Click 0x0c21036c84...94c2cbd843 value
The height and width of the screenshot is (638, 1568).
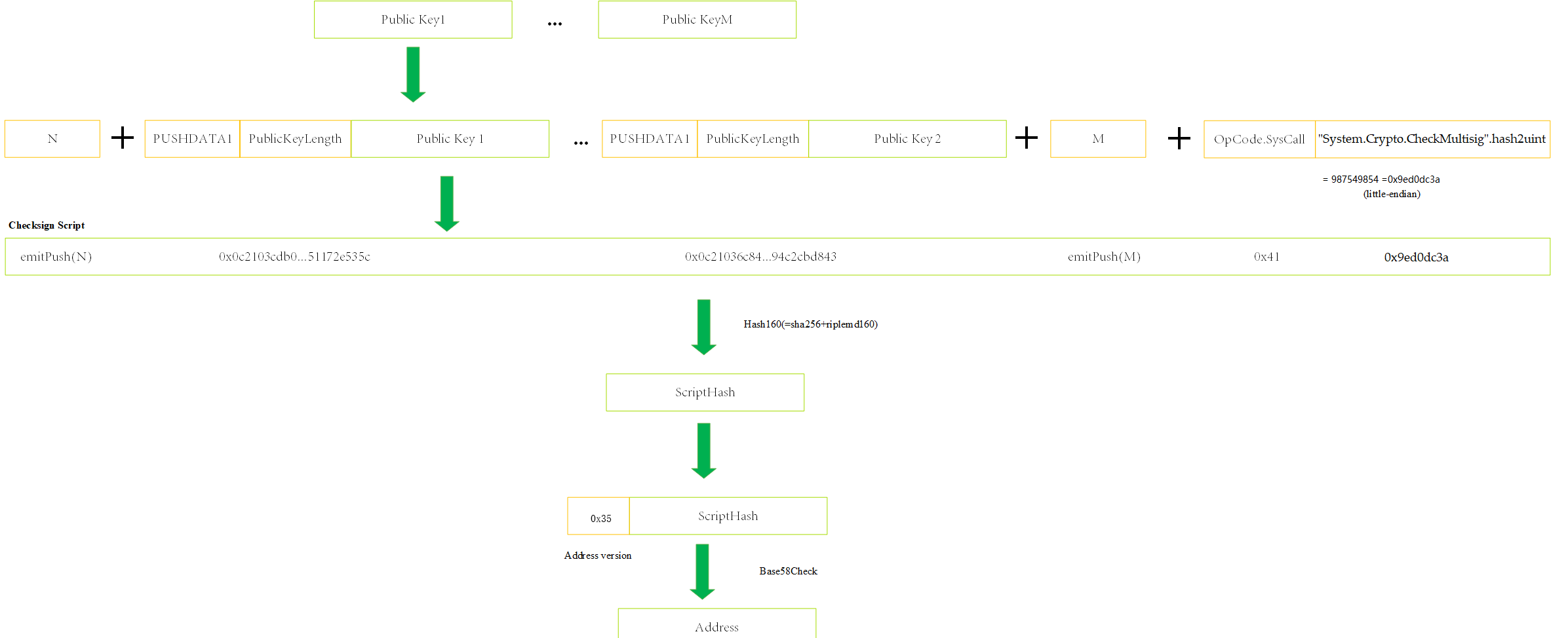point(760,257)
